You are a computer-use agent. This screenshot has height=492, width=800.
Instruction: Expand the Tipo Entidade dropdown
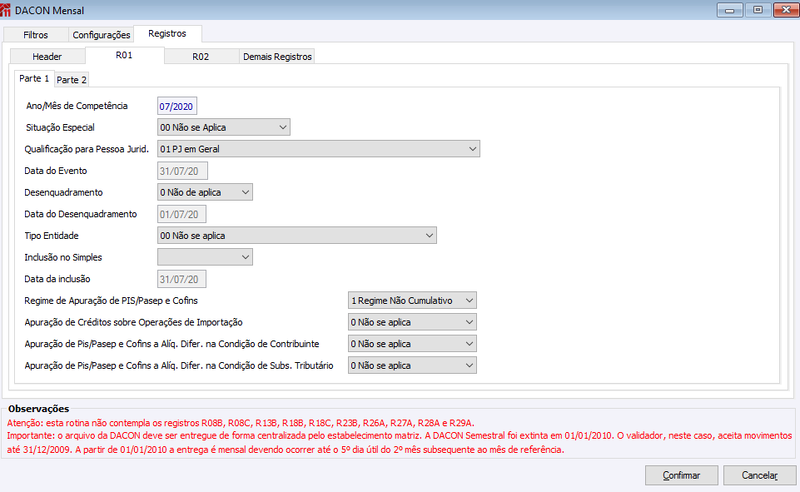297,236
